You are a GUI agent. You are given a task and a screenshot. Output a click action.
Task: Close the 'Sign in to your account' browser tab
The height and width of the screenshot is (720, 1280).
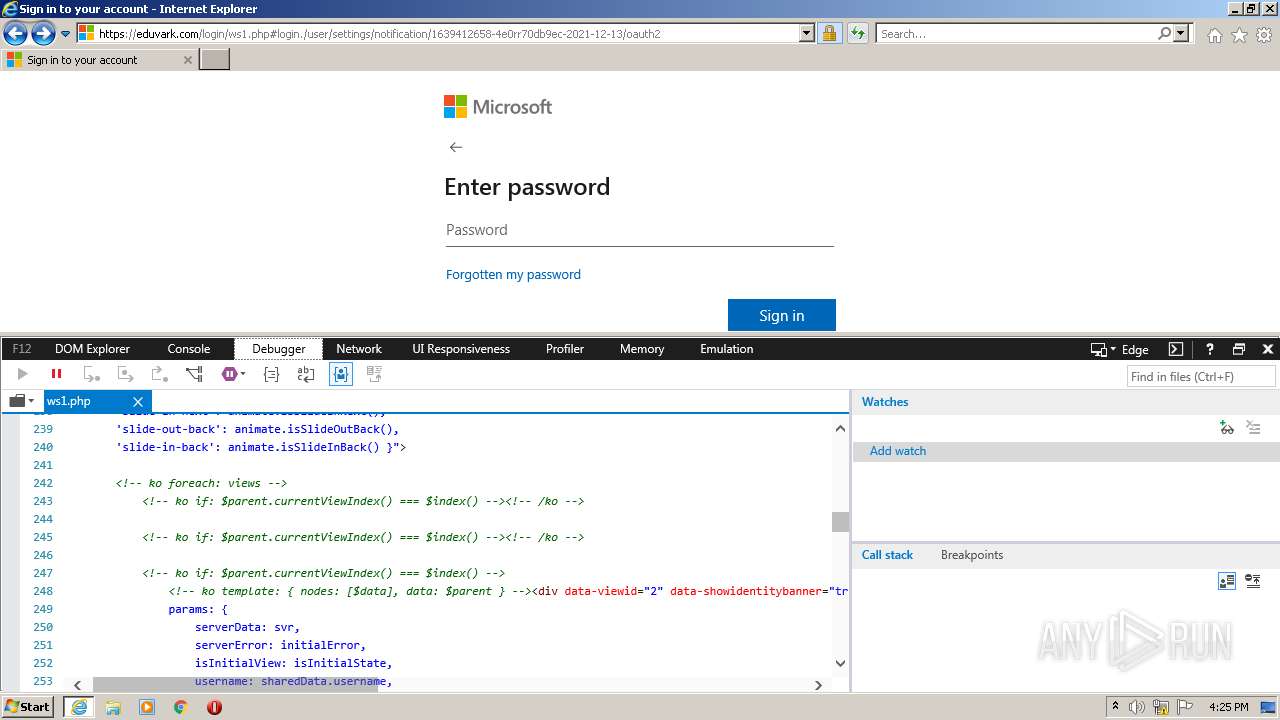[187, 60]
